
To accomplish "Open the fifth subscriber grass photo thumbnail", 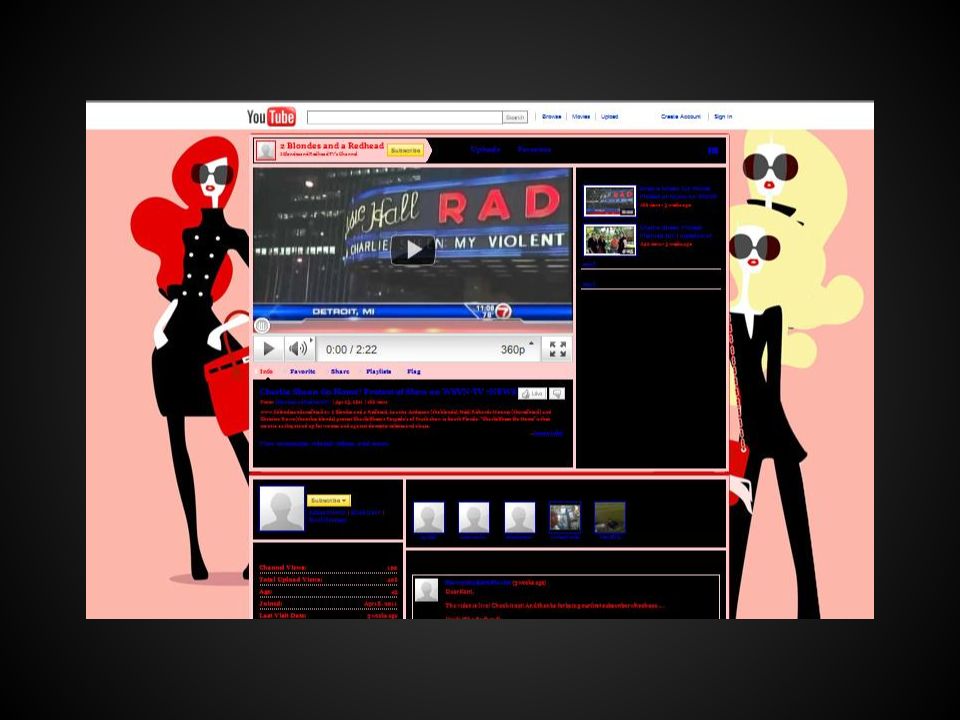I will click(610, 517).
